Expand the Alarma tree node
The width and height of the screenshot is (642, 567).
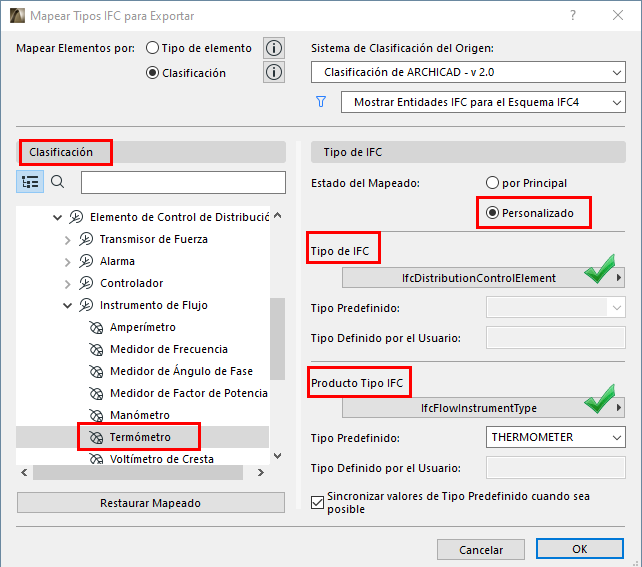[x=68, y=262]
